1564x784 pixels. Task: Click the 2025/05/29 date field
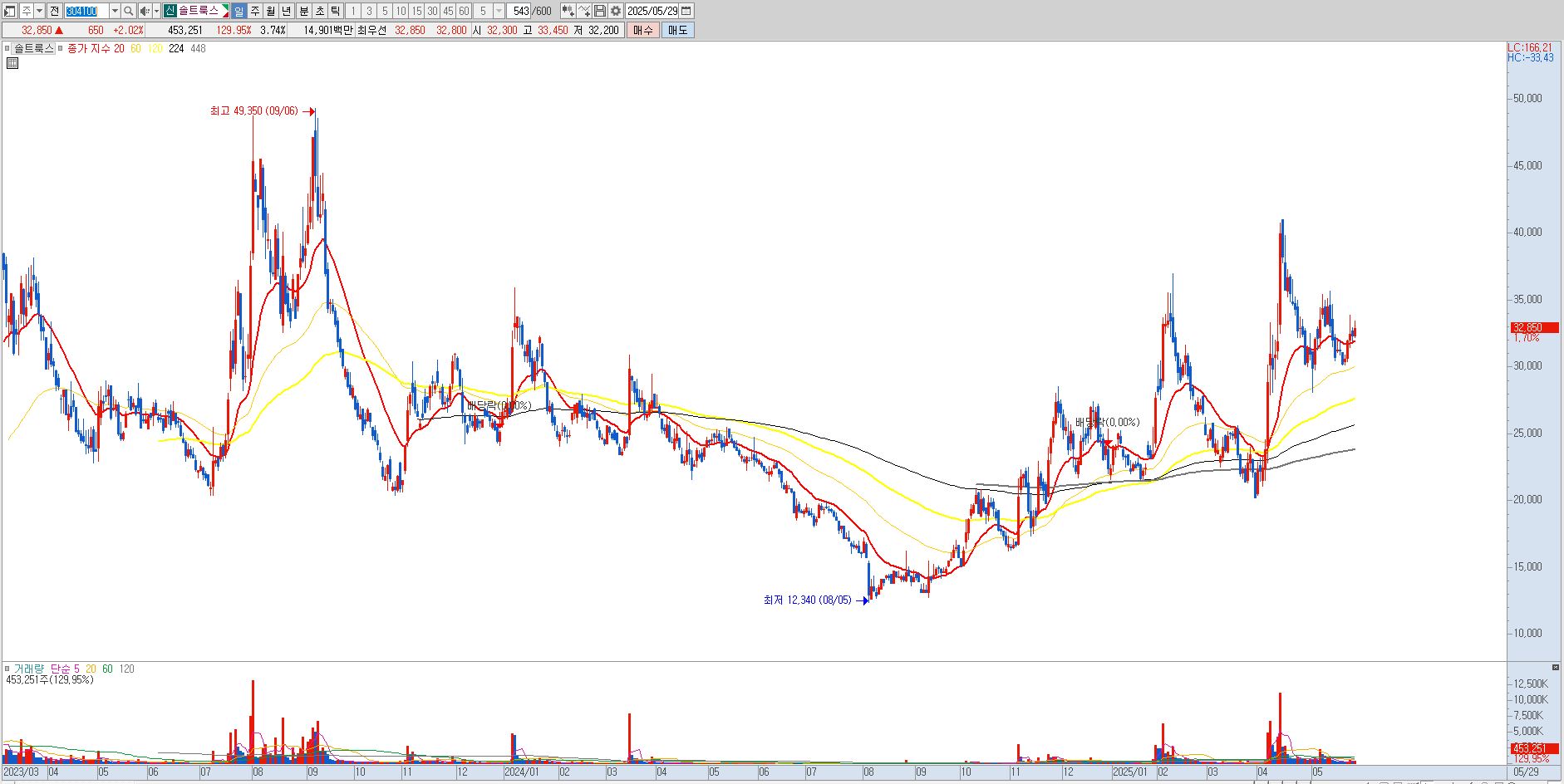652,11
